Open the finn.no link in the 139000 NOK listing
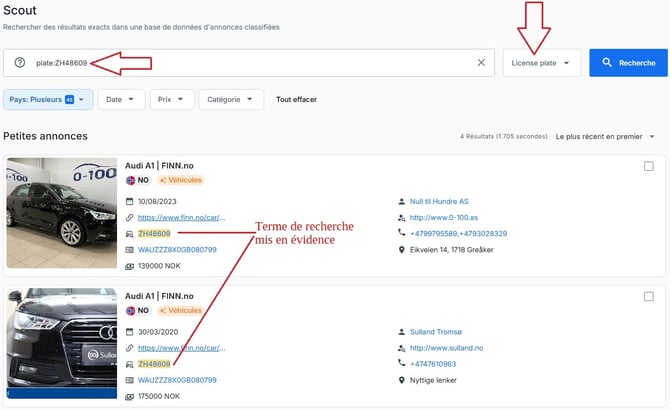 [x=182, y=217]
